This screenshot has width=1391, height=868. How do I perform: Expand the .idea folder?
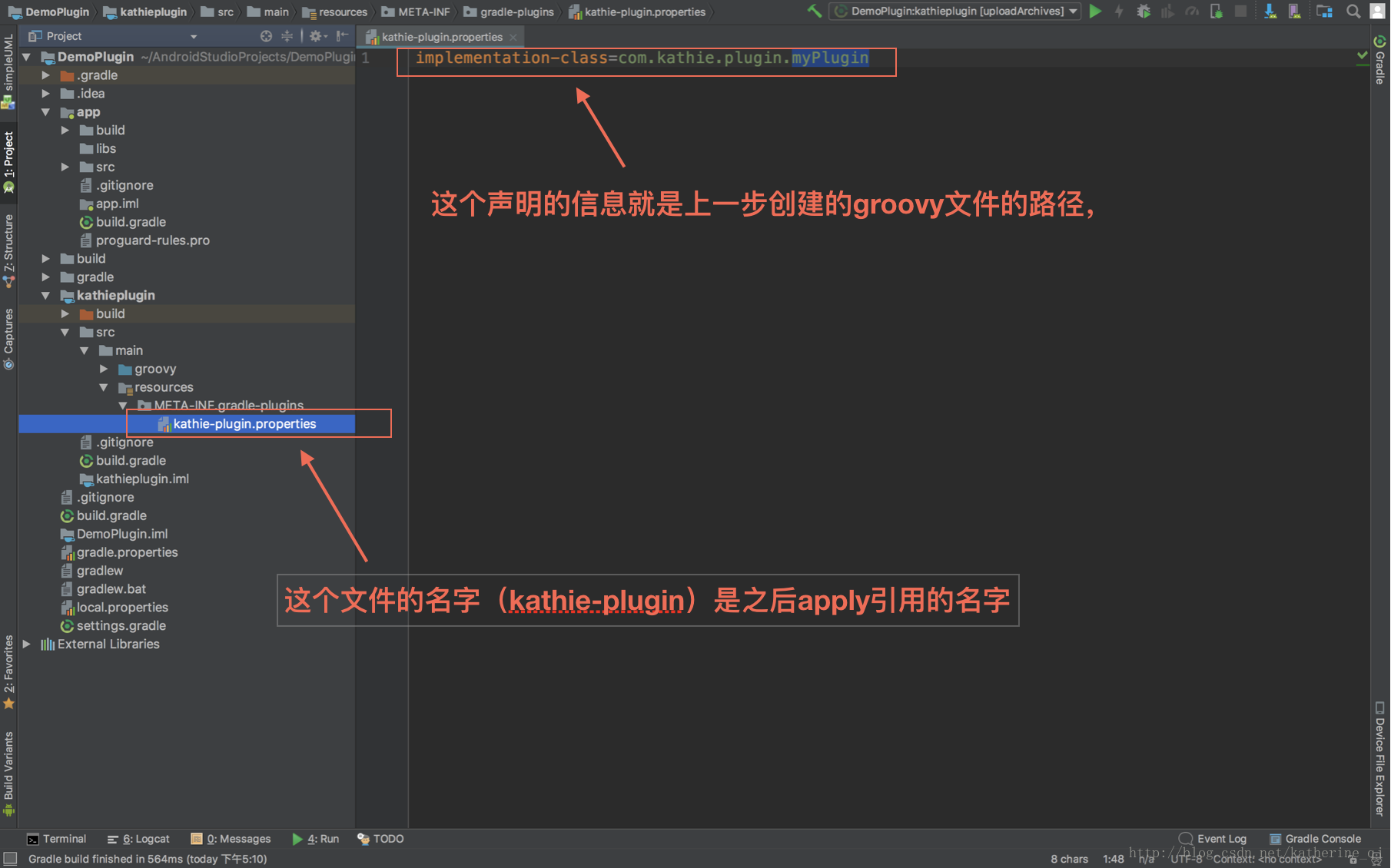[x=46, y=94]
